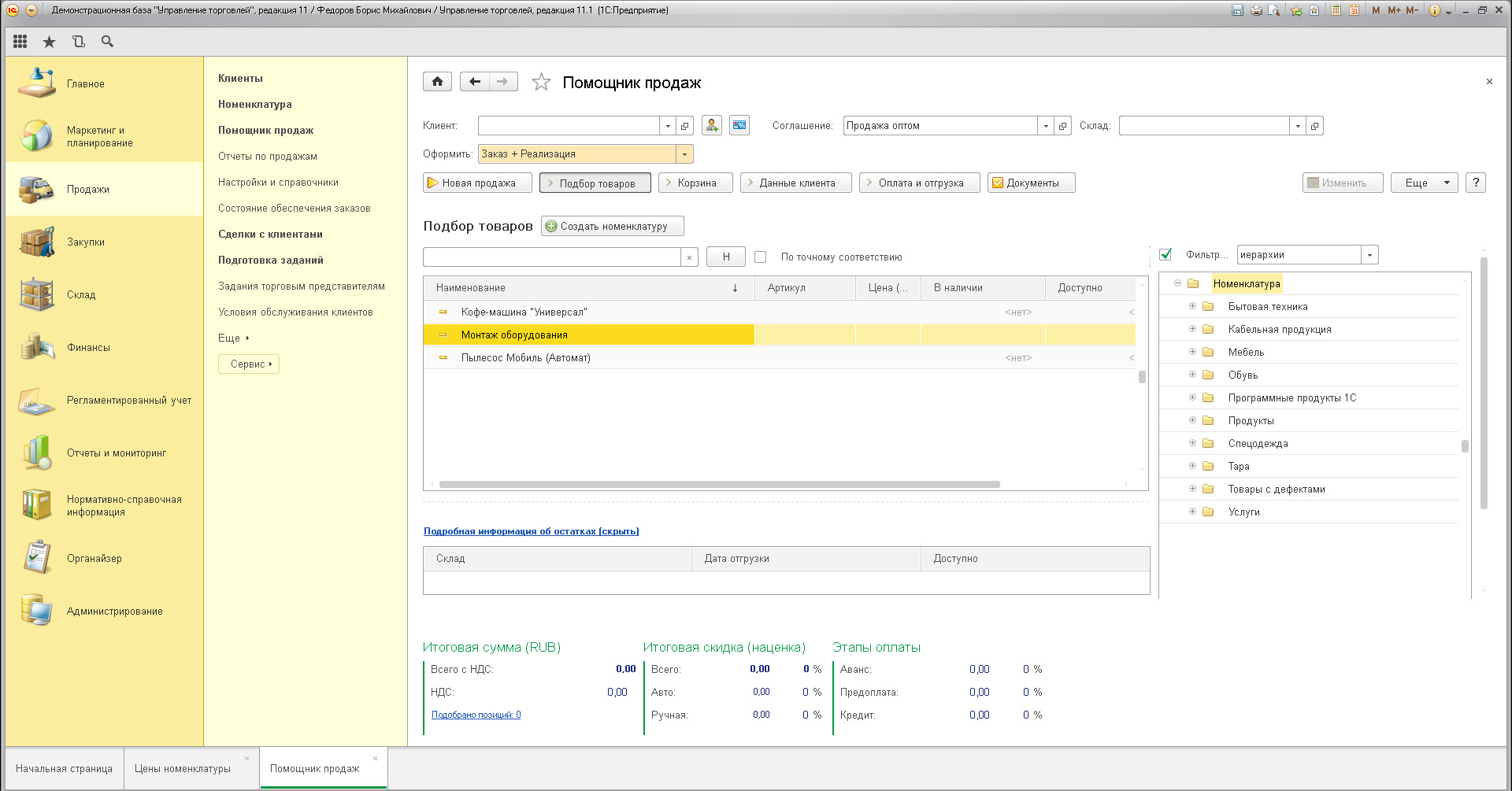Expand the Бытовая техника folder

[1192, 306]
